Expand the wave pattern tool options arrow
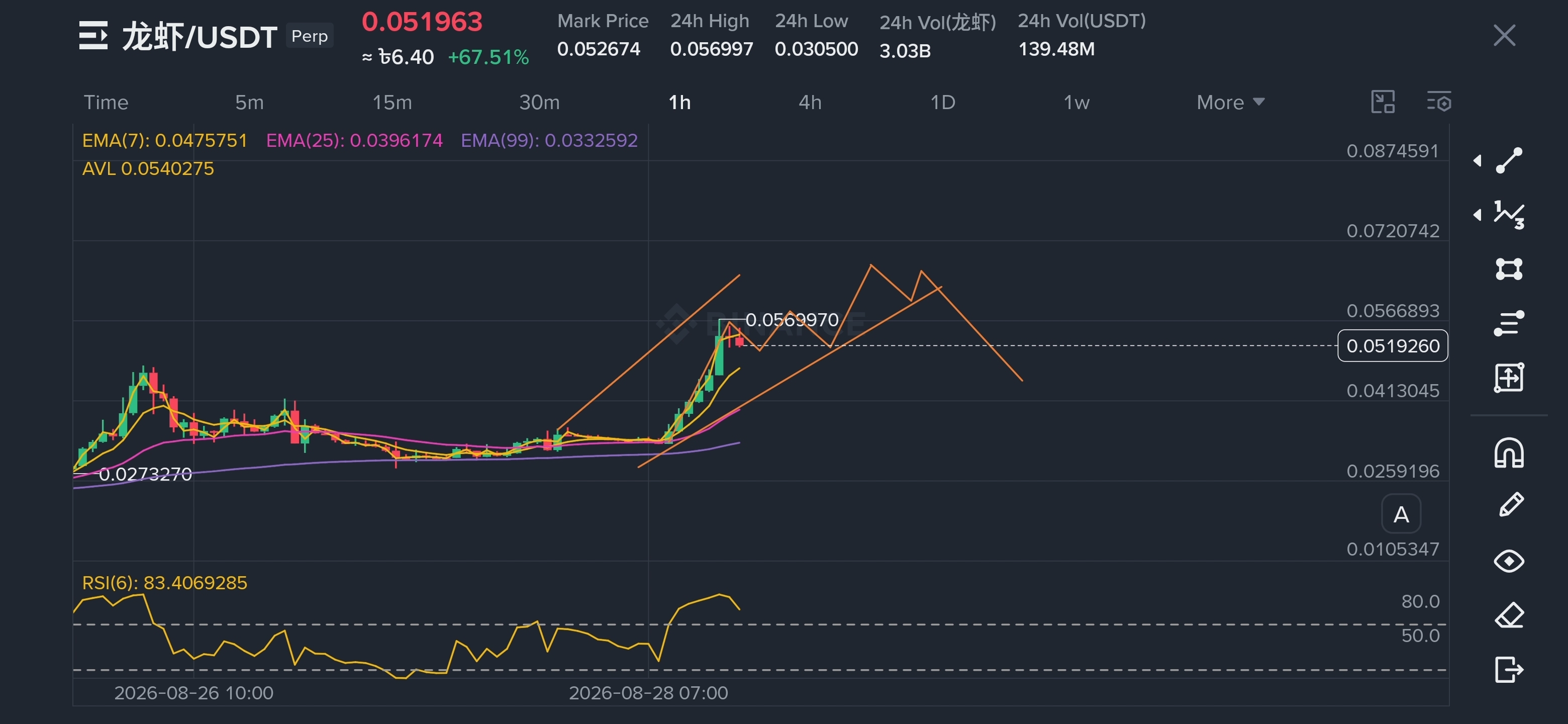 [x=1478, y=214]
